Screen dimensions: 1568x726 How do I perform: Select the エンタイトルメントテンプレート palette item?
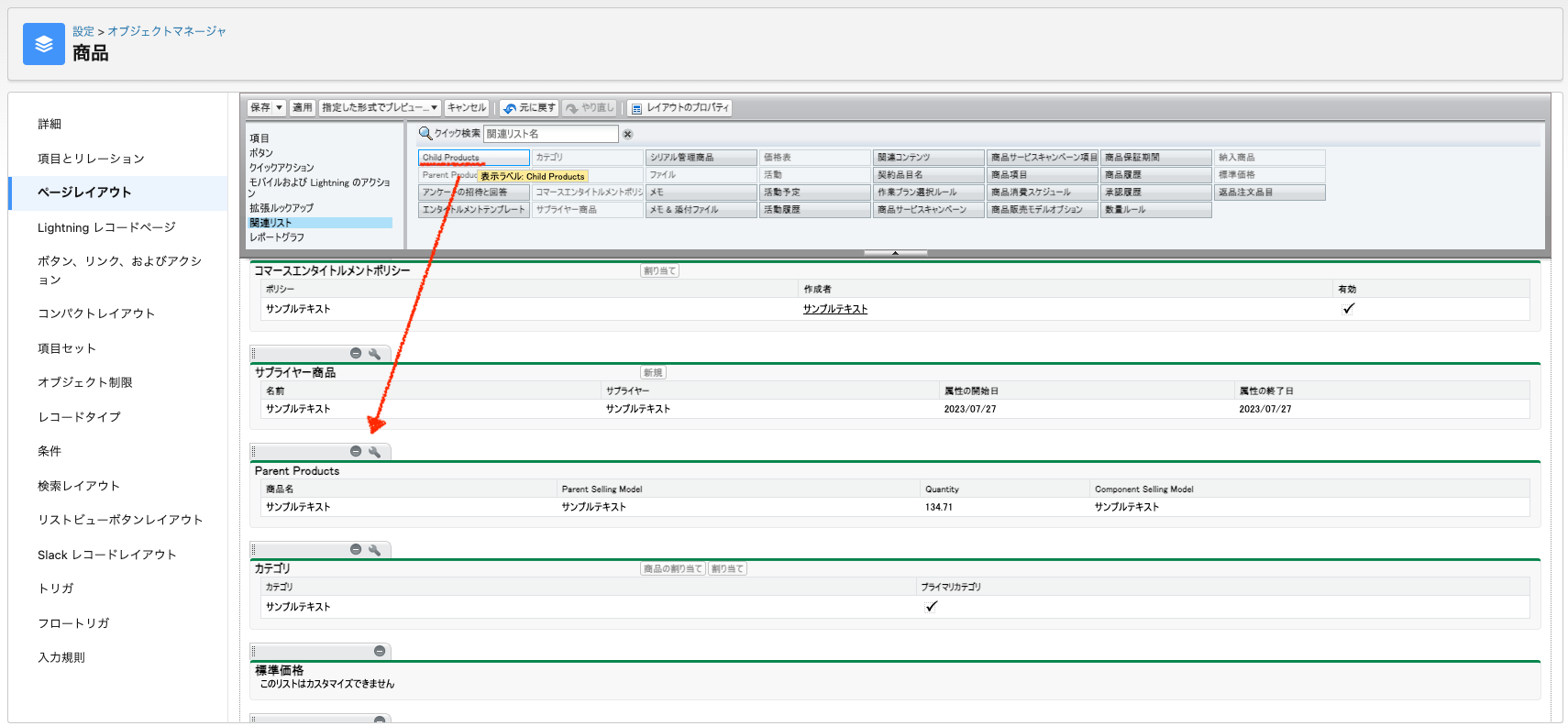click(x=474, y=210)
